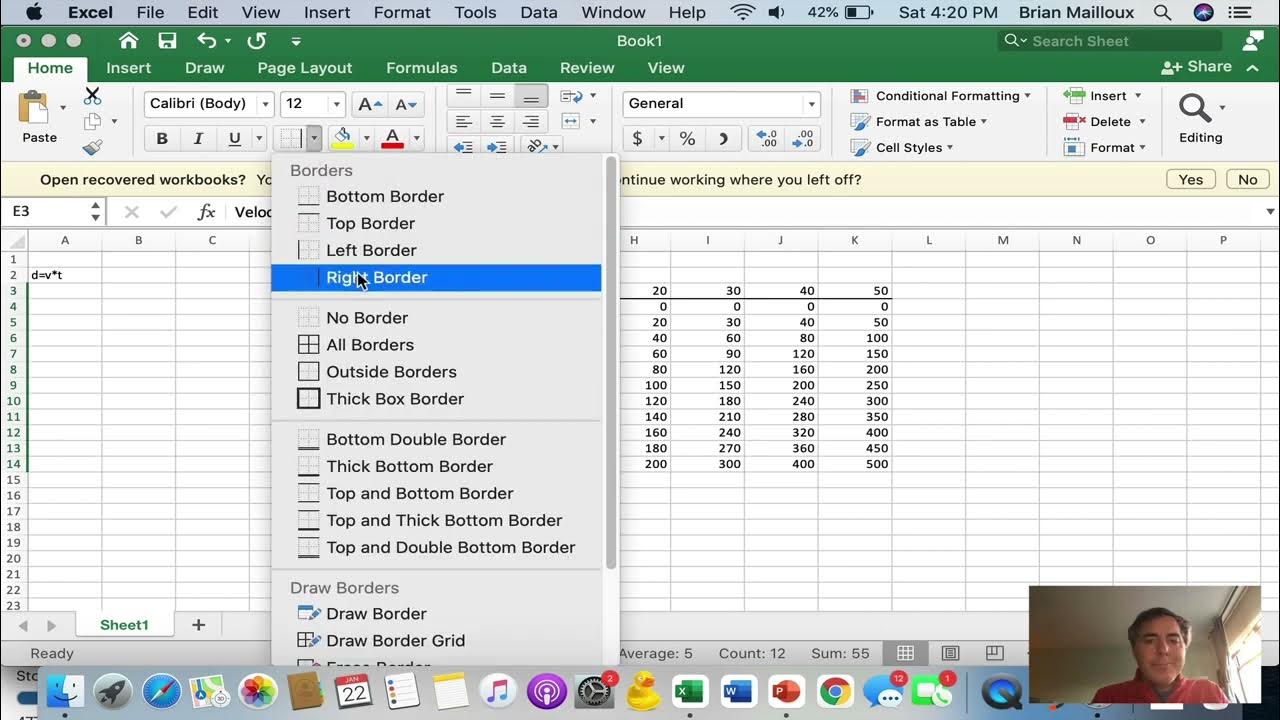Click No on the recovered workbooks bar
Screen dimensions: 1280x720
pyautogui.click(x=1248, y=180)
